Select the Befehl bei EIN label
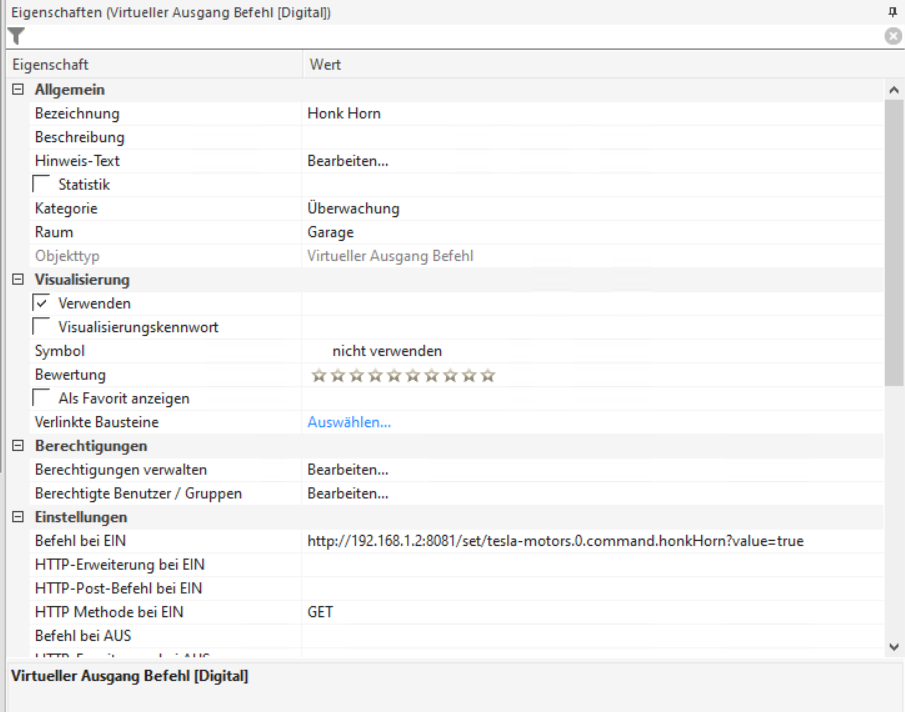Viewport: 905px width, 712px height. tap(80, 541)
